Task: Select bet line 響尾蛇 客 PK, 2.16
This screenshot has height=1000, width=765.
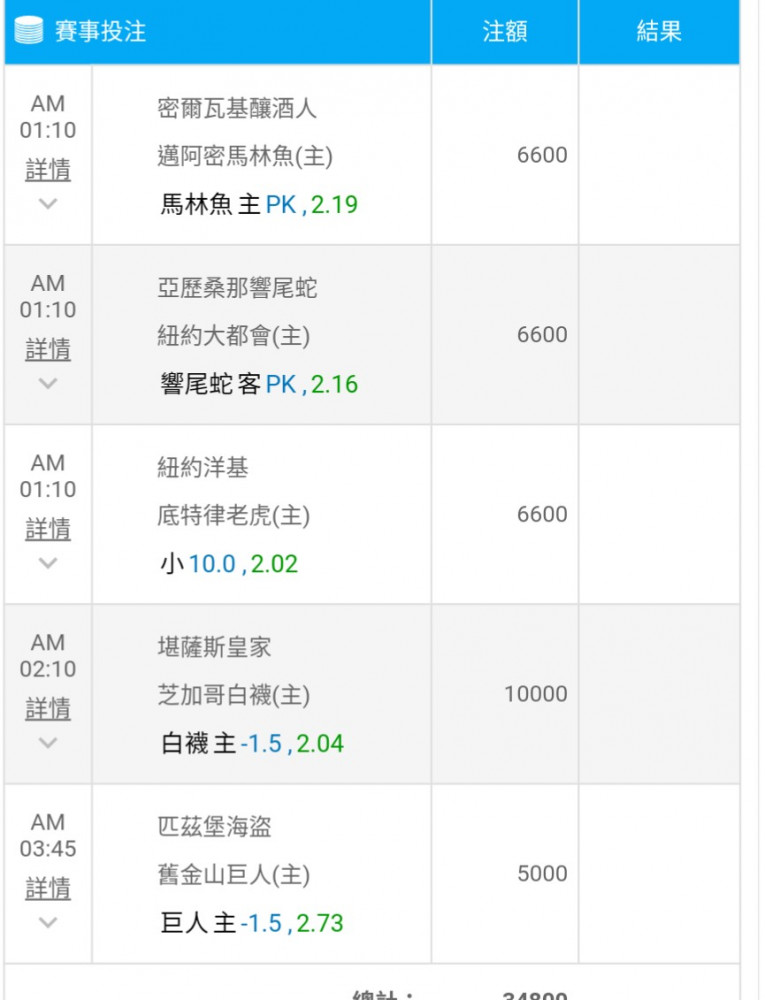Action: (259, 385)
